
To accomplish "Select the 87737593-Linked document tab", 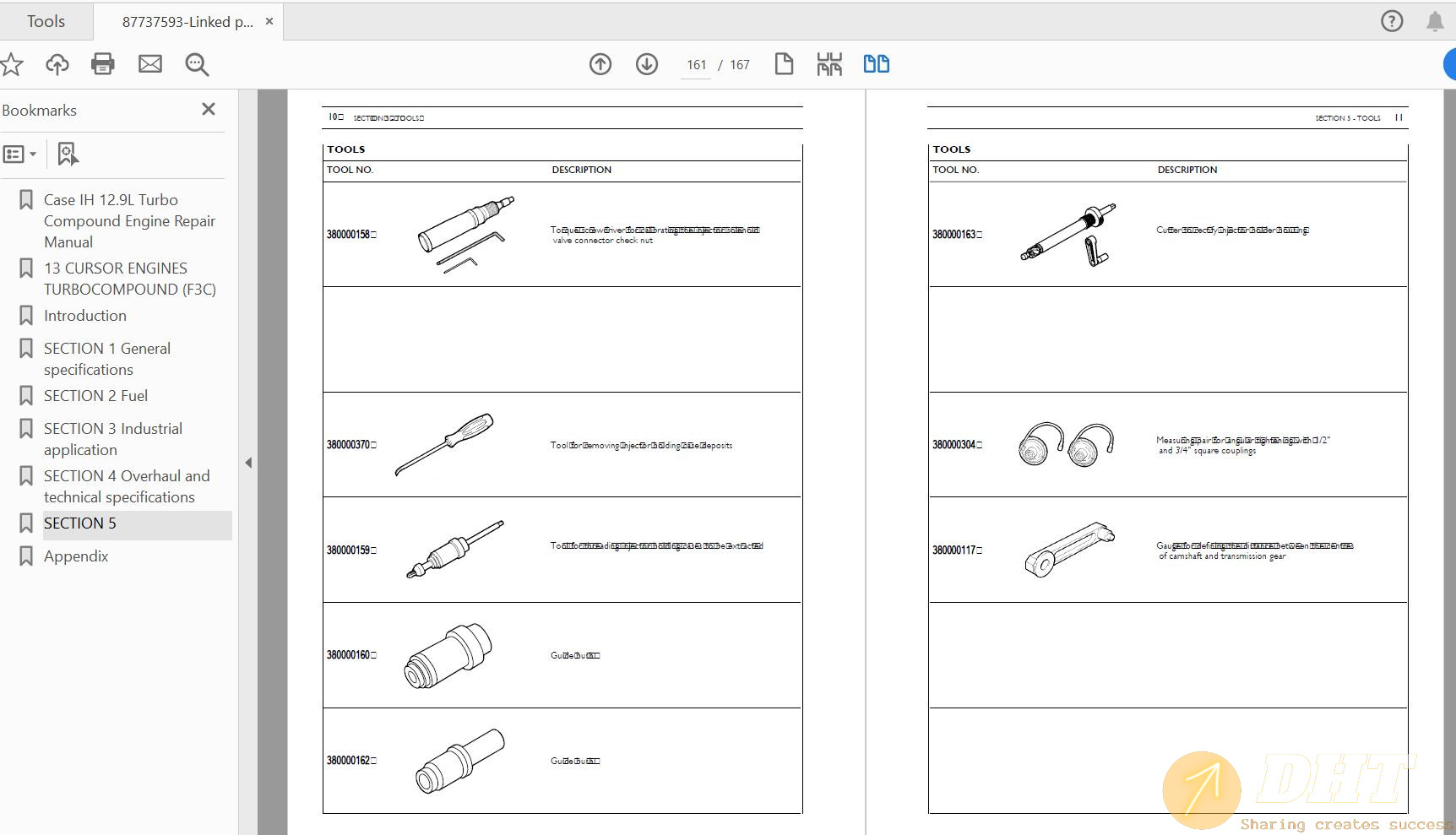I will tap(187, 22).
